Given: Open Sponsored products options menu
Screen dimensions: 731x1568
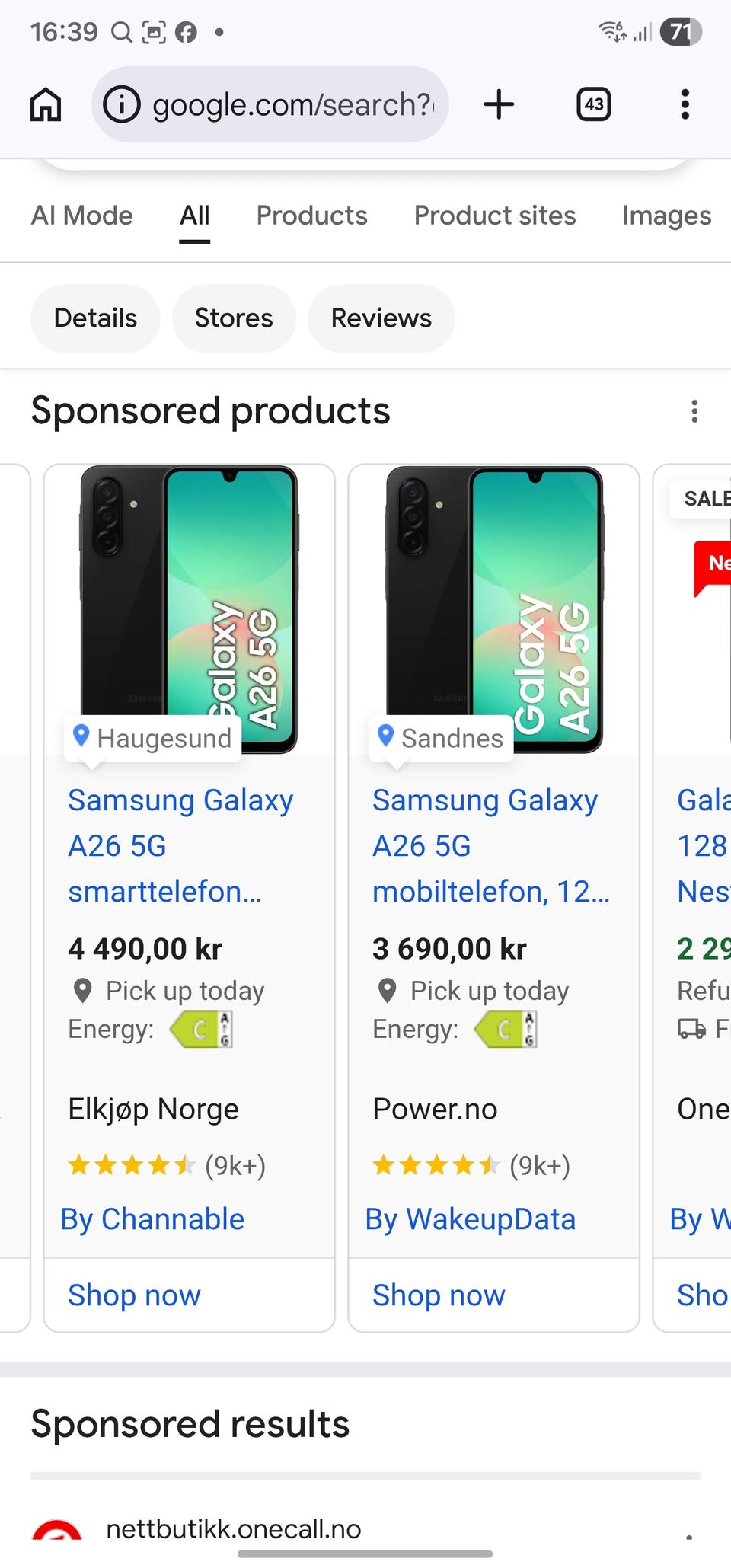Looking at the screenshot, I should click(694, 411).
